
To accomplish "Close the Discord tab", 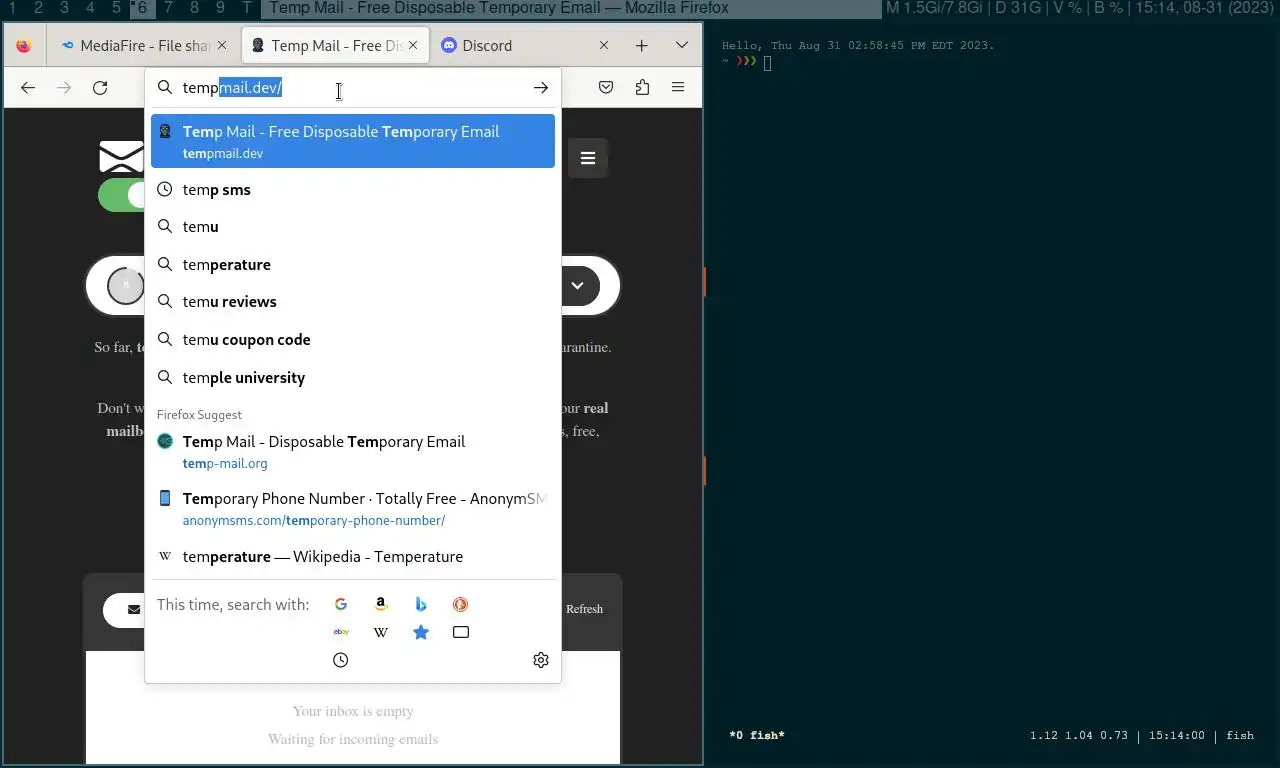I will click(604, 46).
